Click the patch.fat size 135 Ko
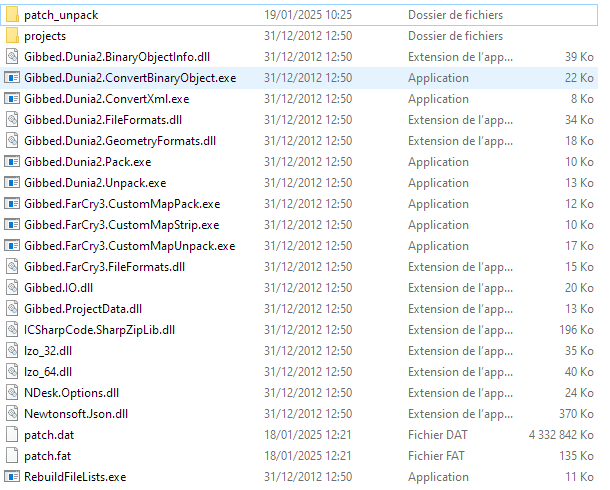This screenshot has width=610, height=490. coord(577,456)
